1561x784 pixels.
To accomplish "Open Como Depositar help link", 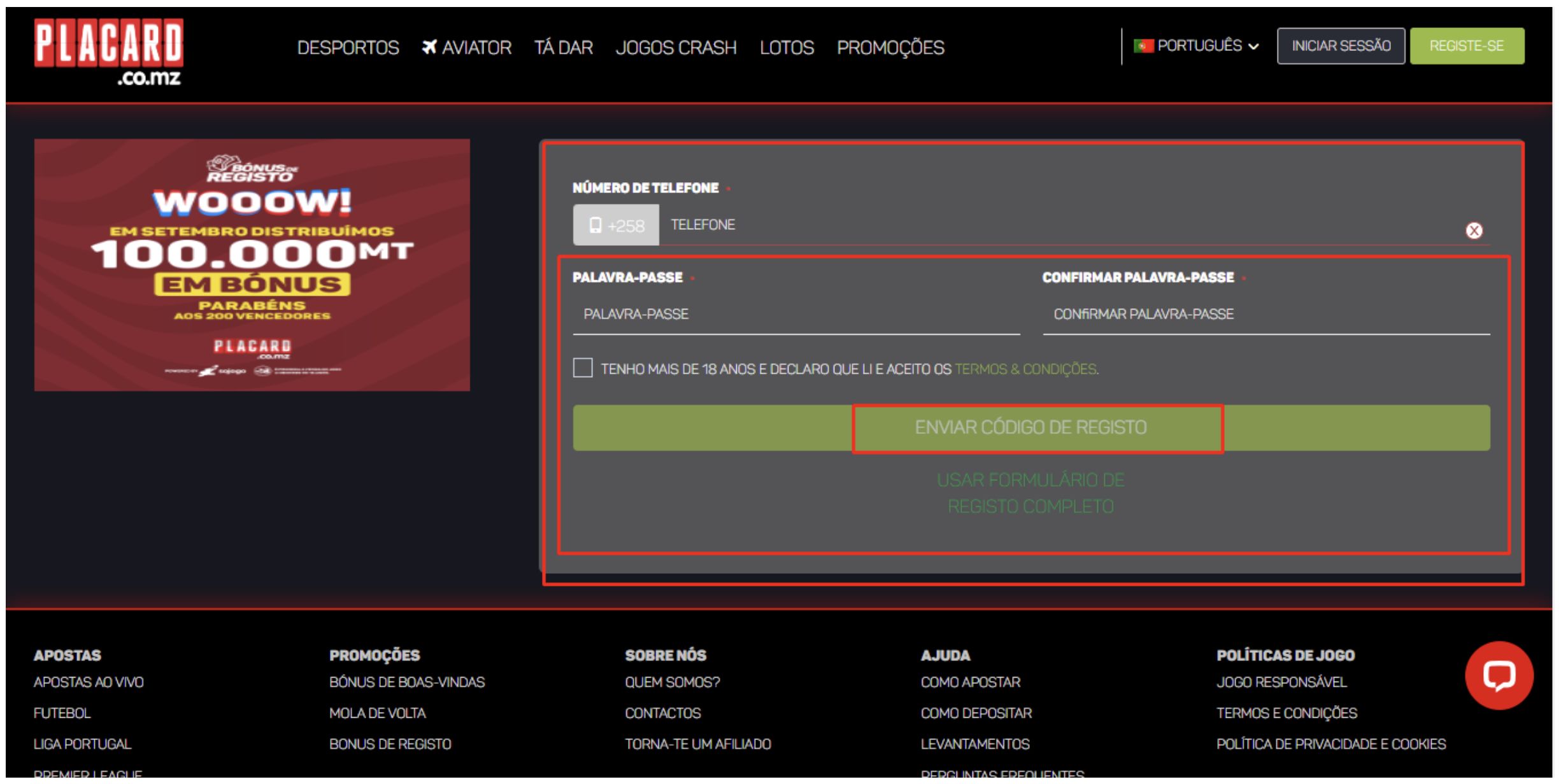I will pyautogui.click(x=976, y=713).
